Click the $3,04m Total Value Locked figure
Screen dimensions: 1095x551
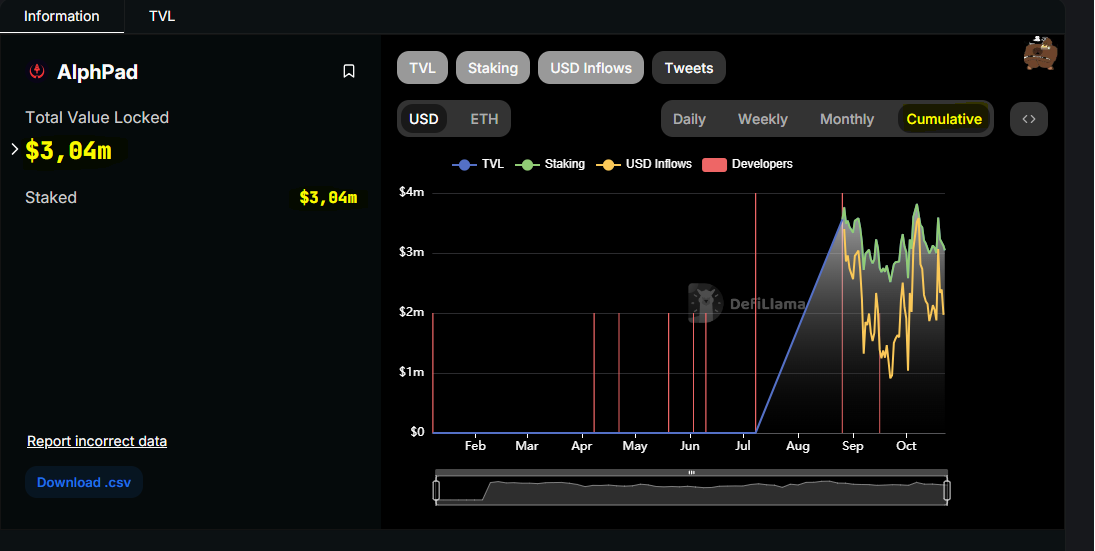point(68,150)
